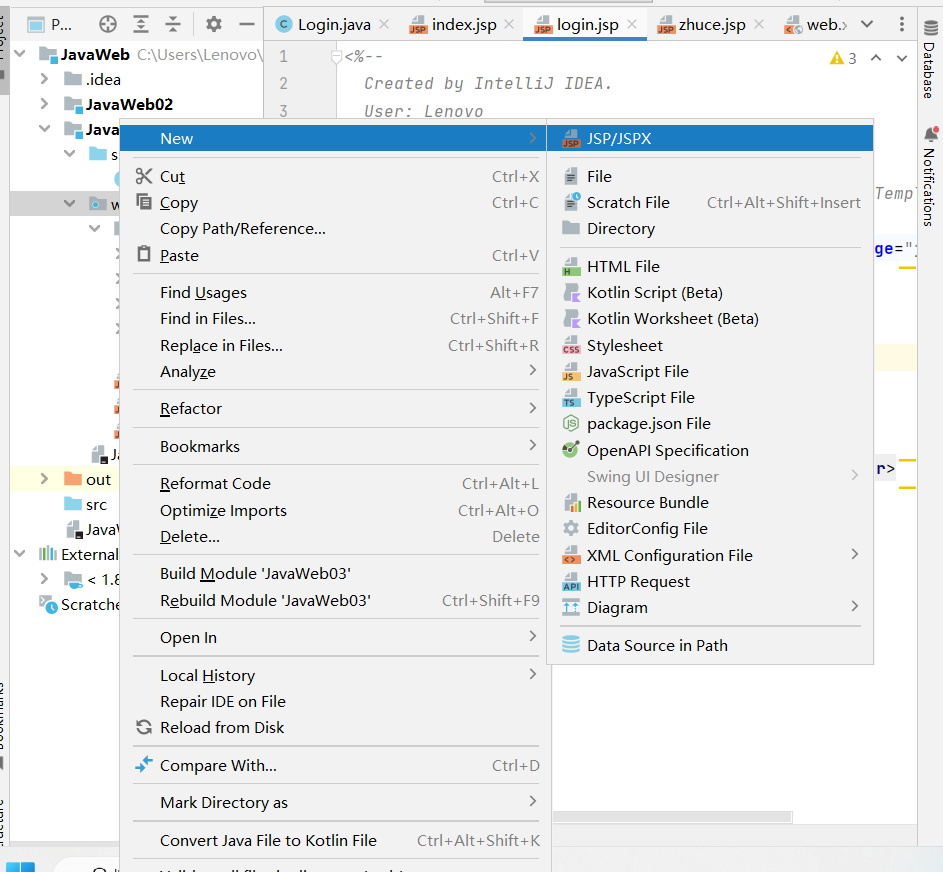
Task: Open the Database tool window
Action: point(929,59)
